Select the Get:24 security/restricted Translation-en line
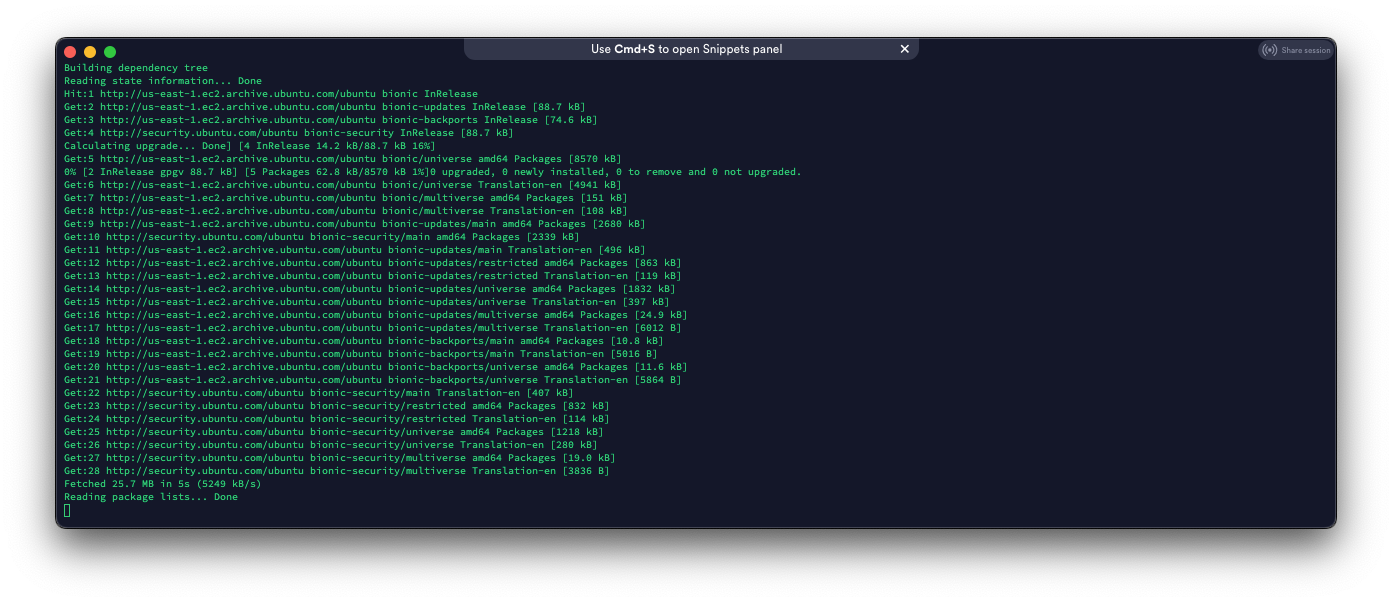The height and width of the screenshot is (602, 1392). point(337,419)
